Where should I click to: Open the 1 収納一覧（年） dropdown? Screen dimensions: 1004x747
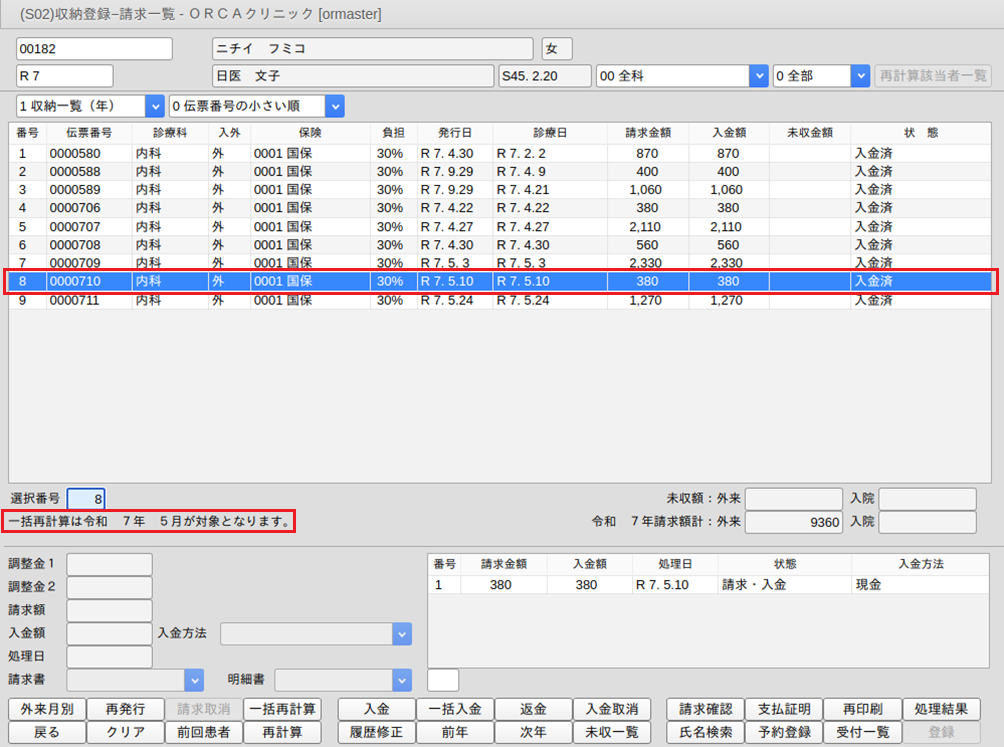154,106
